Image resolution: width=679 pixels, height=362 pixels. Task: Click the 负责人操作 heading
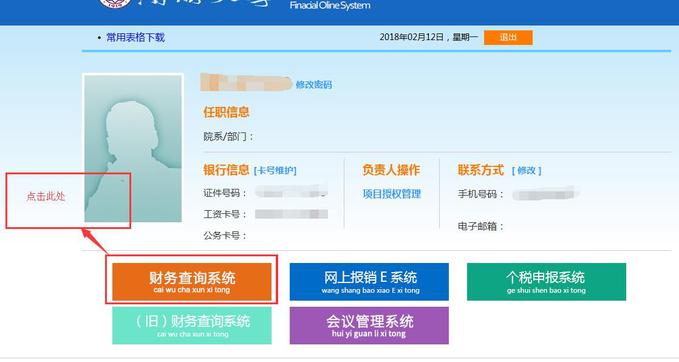click(391, 170)
